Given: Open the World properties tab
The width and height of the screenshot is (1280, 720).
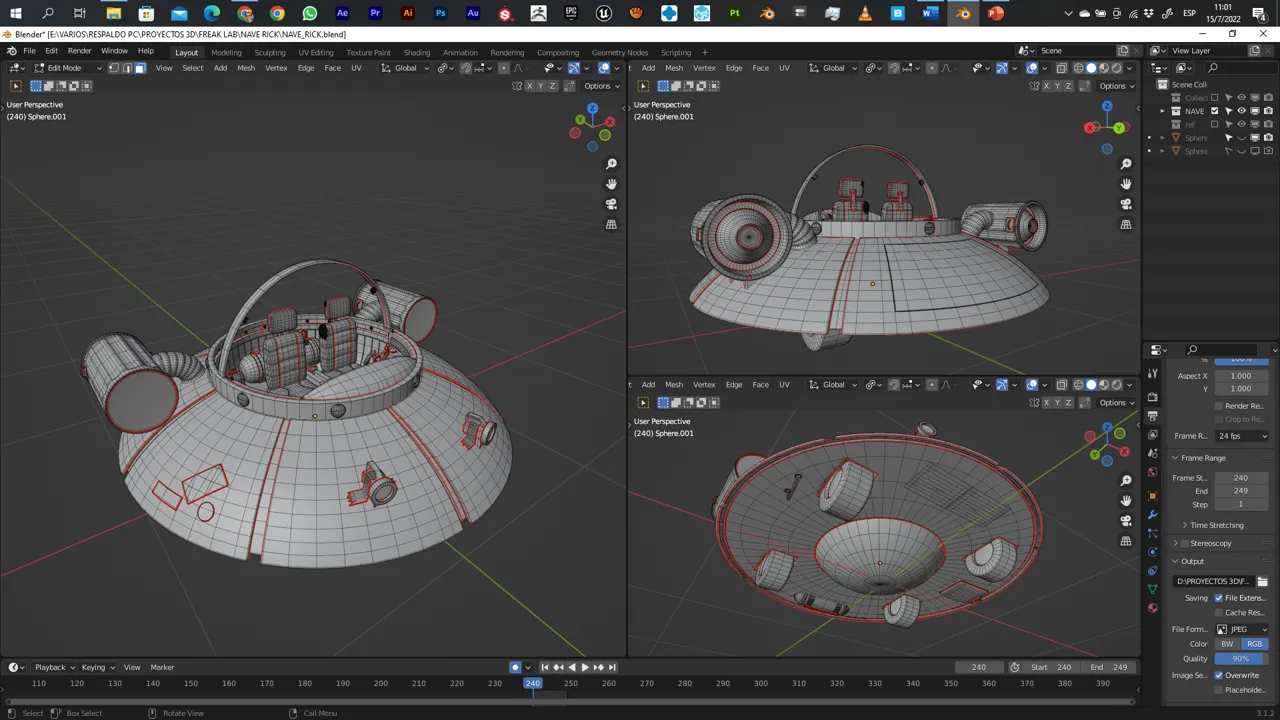Looking at the screenshot, I should pyautogui.click(x=1153, y=472).
